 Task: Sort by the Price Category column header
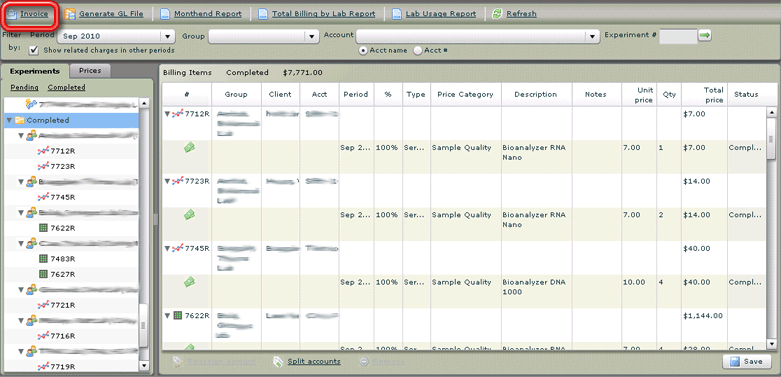tap(465, 95)
